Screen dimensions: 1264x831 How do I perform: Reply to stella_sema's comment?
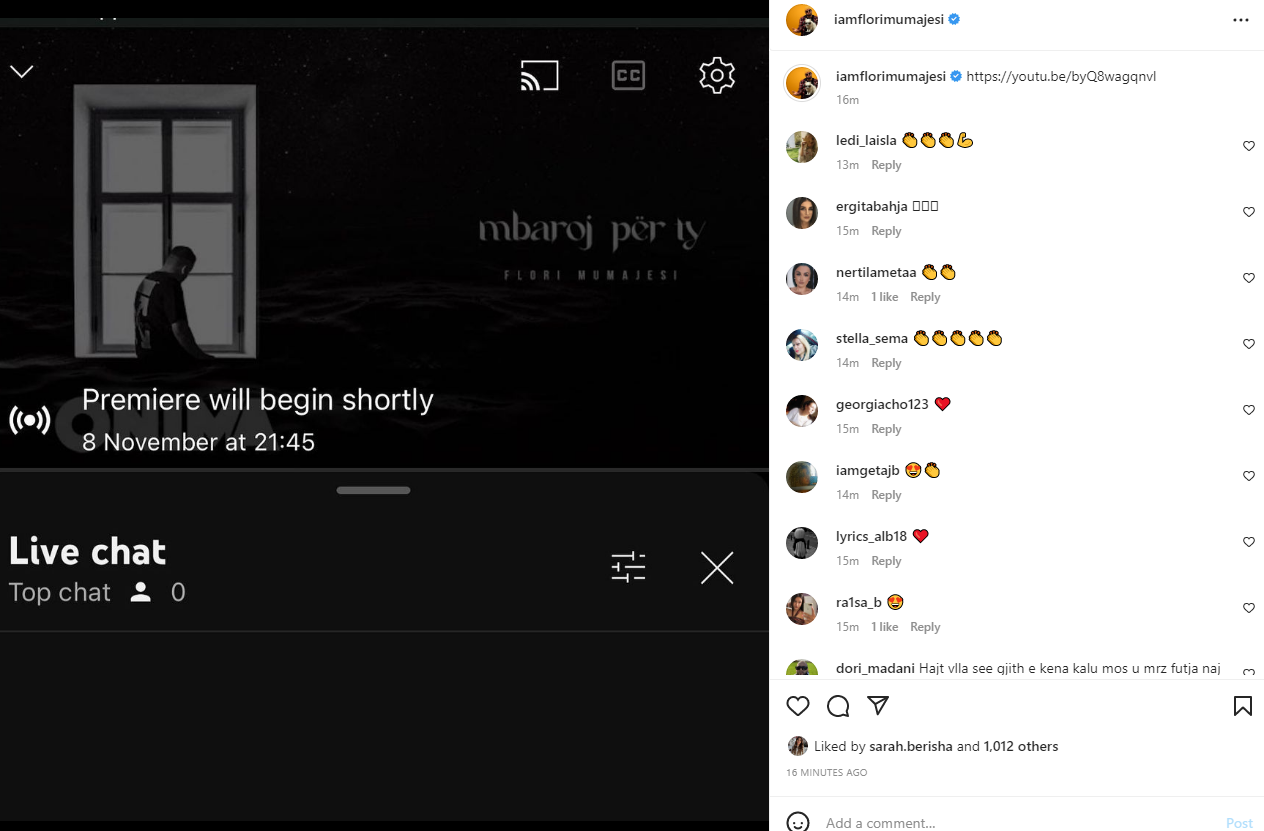tap(886, 363)
